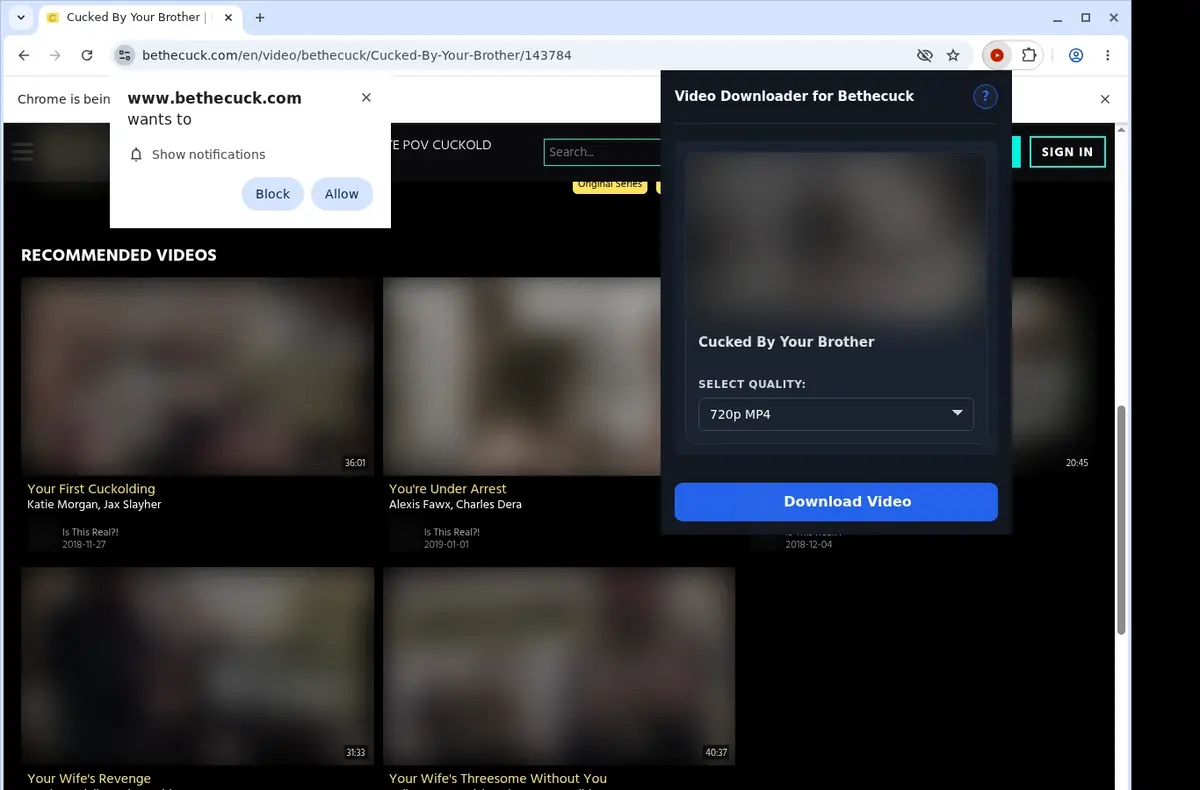Click the vertical page scrollbar thumb
Screen dimensions: 1200x790
click(1122, 520)
